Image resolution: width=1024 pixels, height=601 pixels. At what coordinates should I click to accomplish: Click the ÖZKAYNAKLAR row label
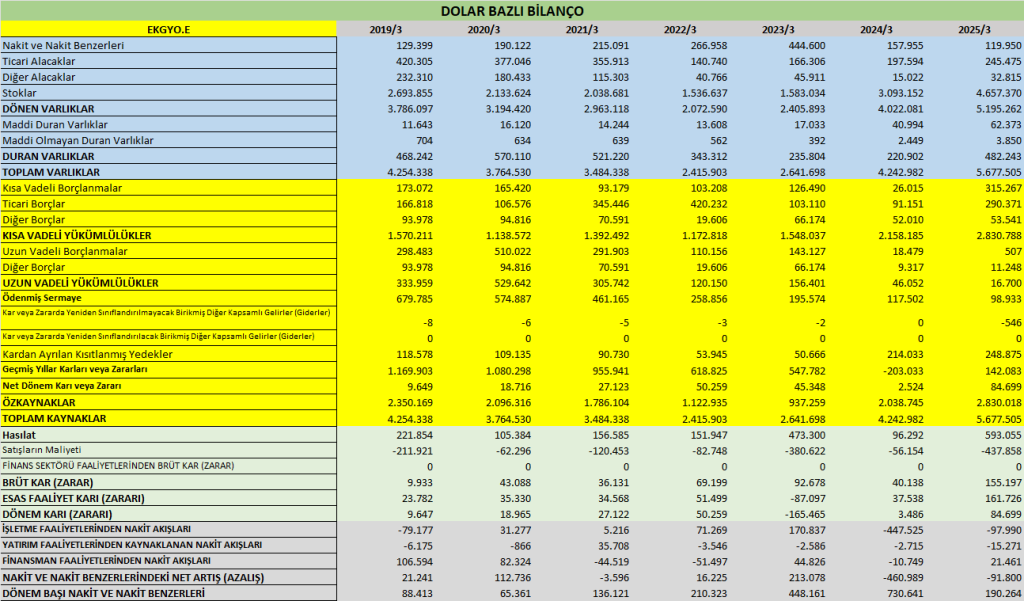click(x=39, y=402)
